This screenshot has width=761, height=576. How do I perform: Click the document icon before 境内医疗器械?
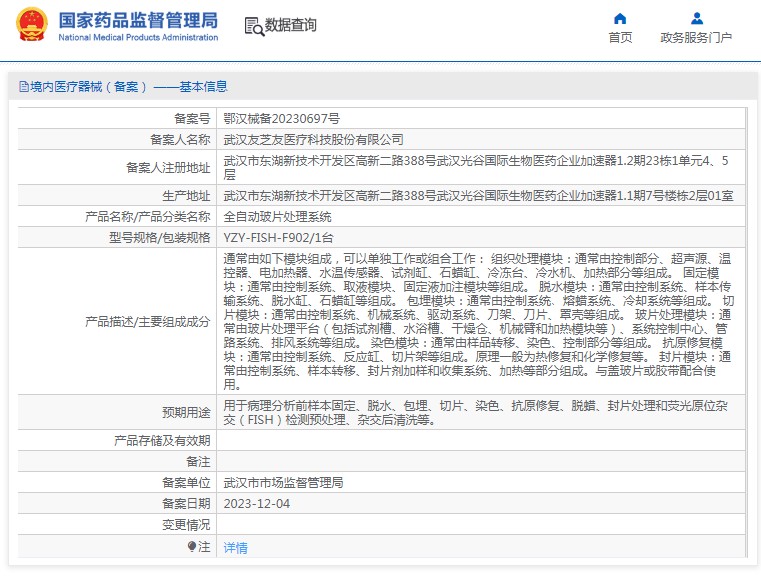(23, 87)
